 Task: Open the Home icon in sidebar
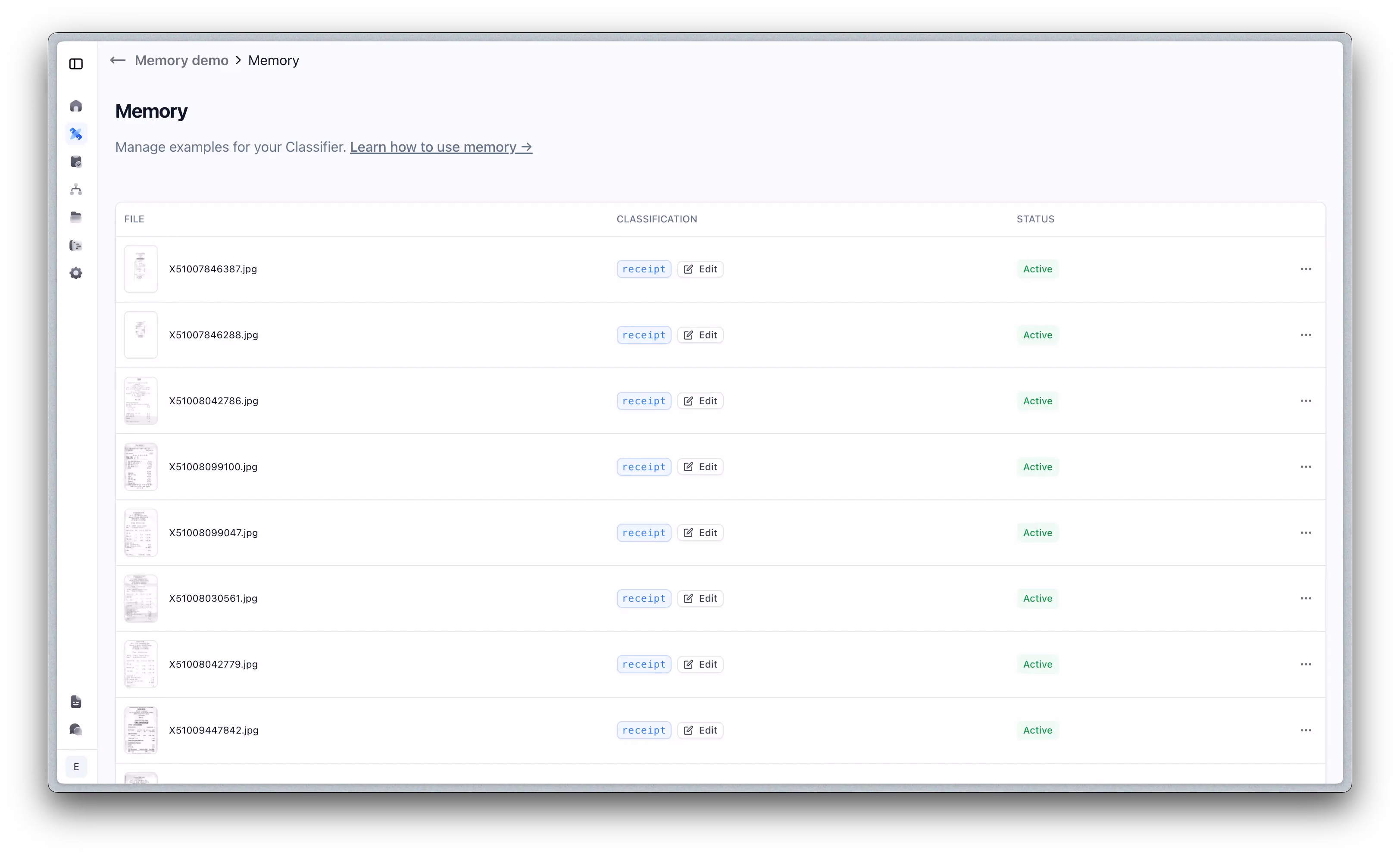(76, 106)
